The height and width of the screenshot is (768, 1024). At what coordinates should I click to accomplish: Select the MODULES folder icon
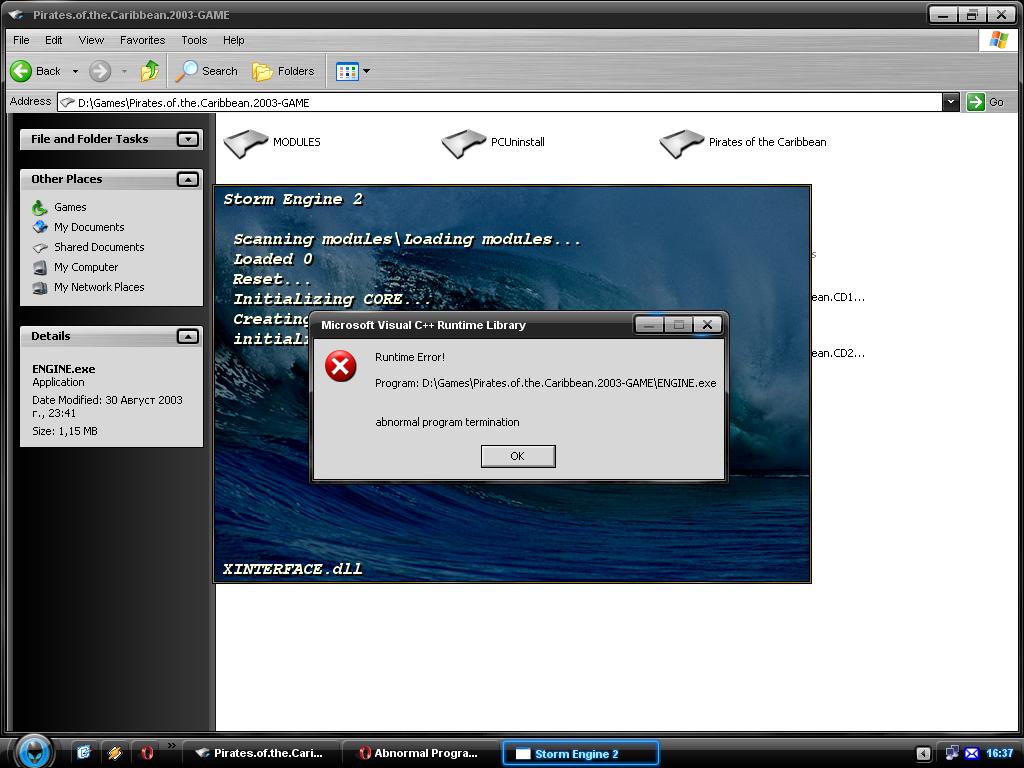click(x=246, y=143)
